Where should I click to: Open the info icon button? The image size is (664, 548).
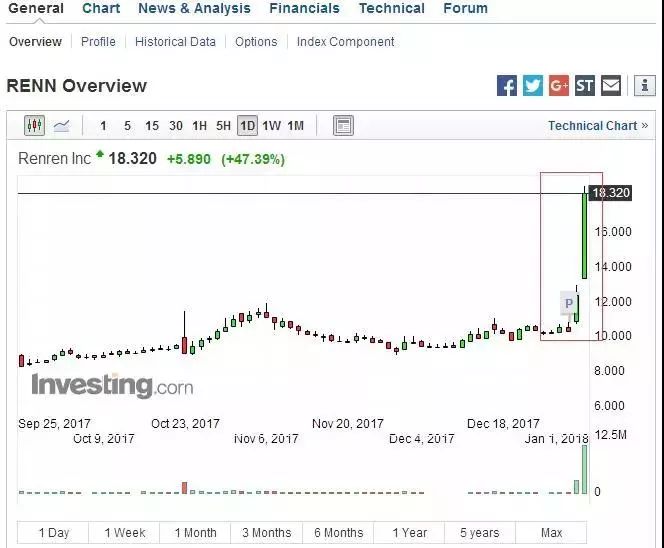[645, 86]
